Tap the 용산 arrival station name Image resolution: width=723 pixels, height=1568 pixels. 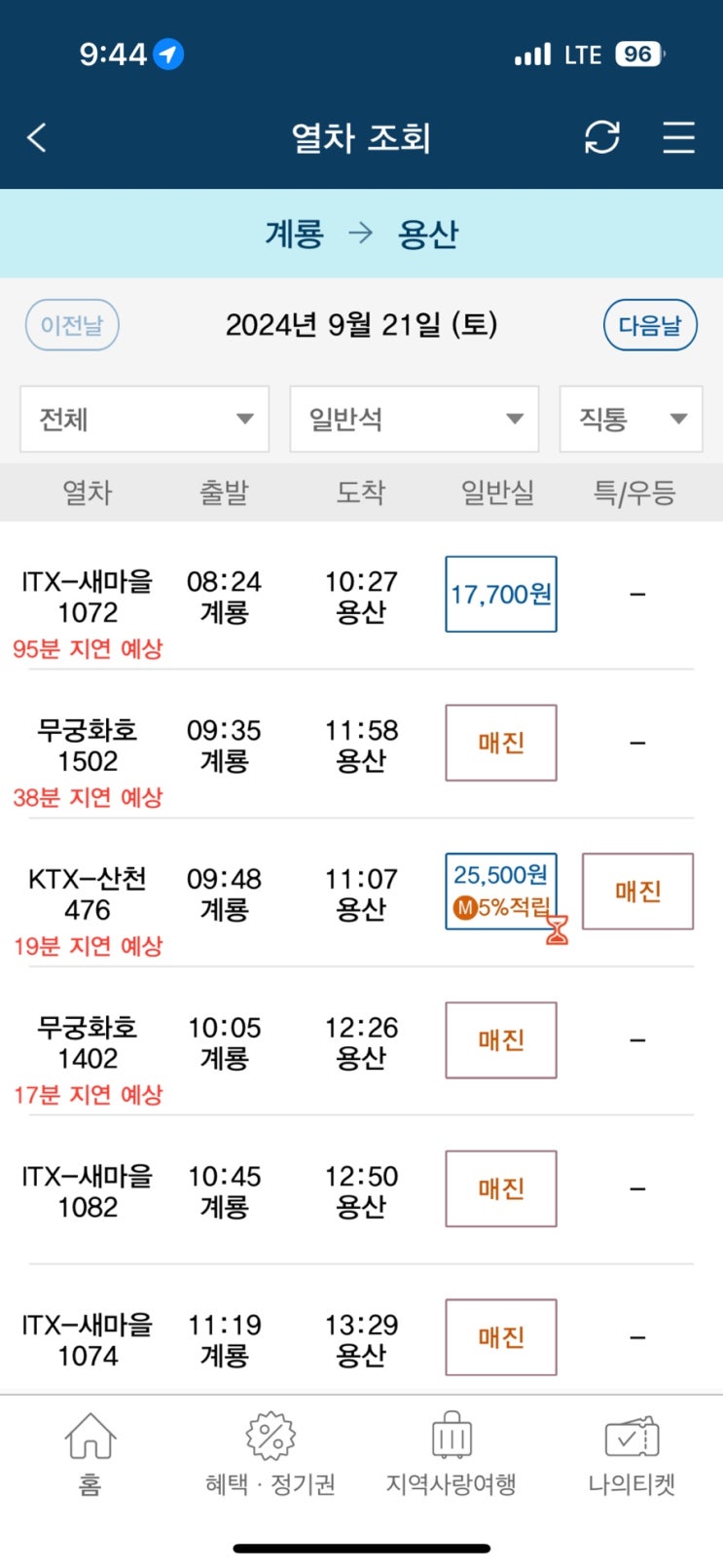(427, 234)
